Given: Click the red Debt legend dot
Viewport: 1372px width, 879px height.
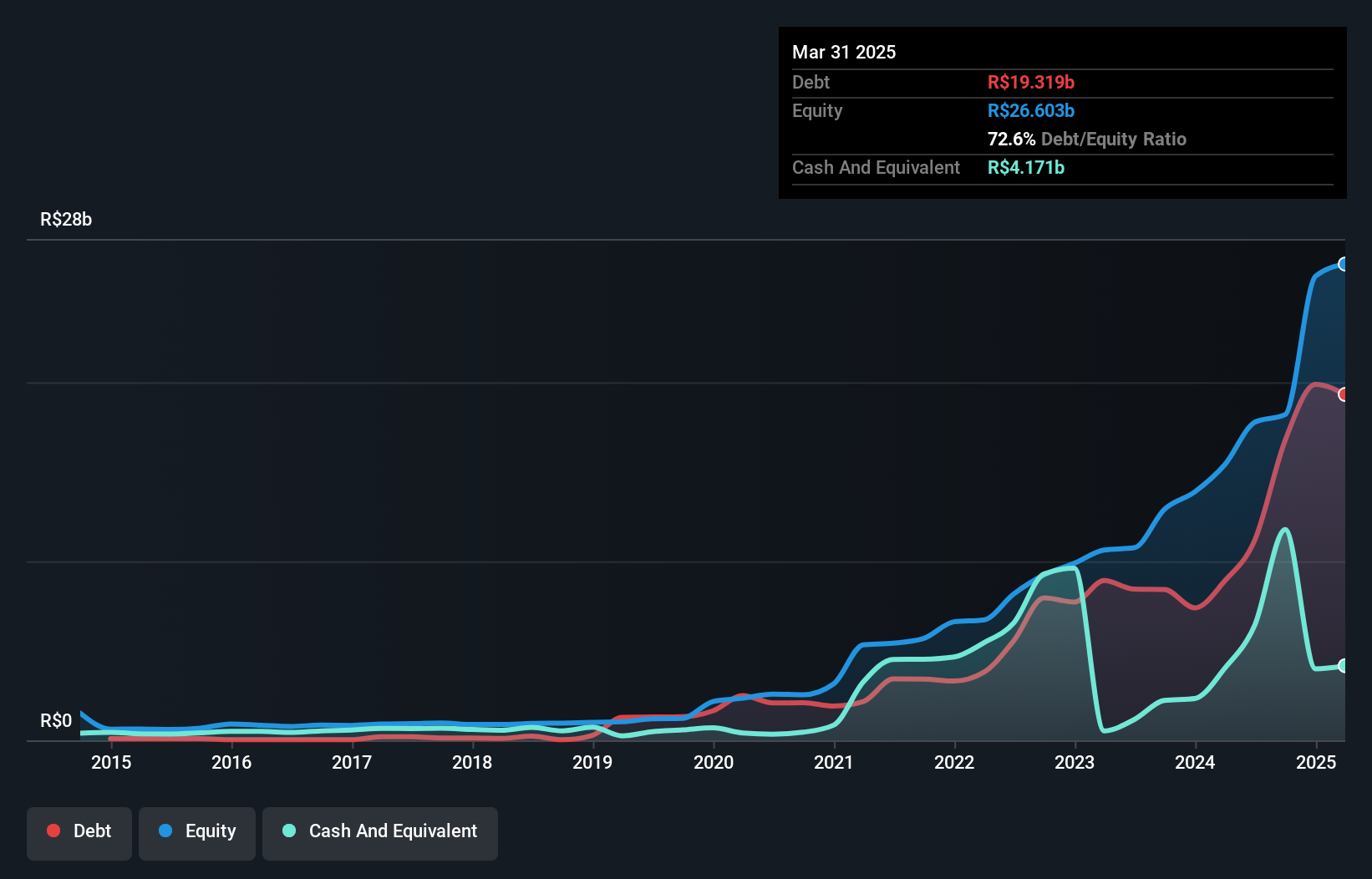Looking at the screenshot, I should pyautogui.click(x=53, y=831).
